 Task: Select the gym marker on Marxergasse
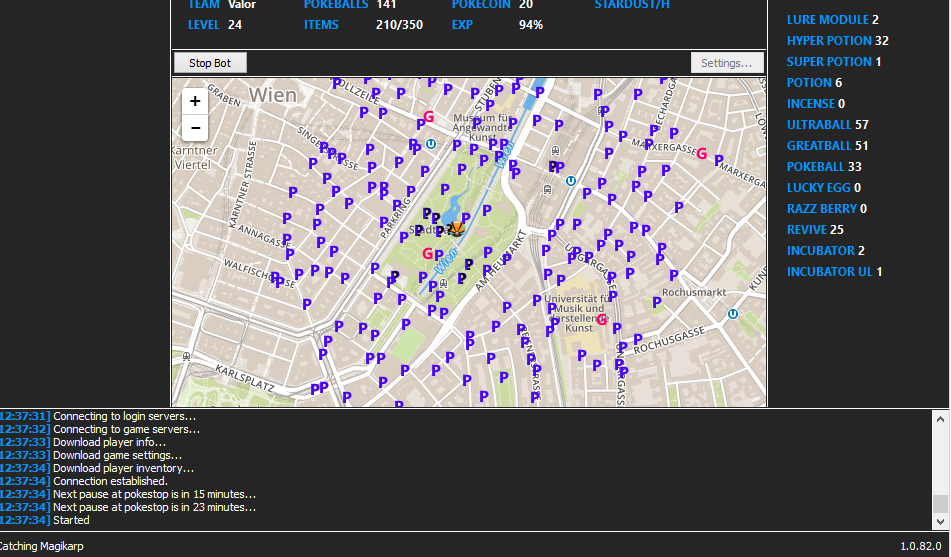[702, 154]
